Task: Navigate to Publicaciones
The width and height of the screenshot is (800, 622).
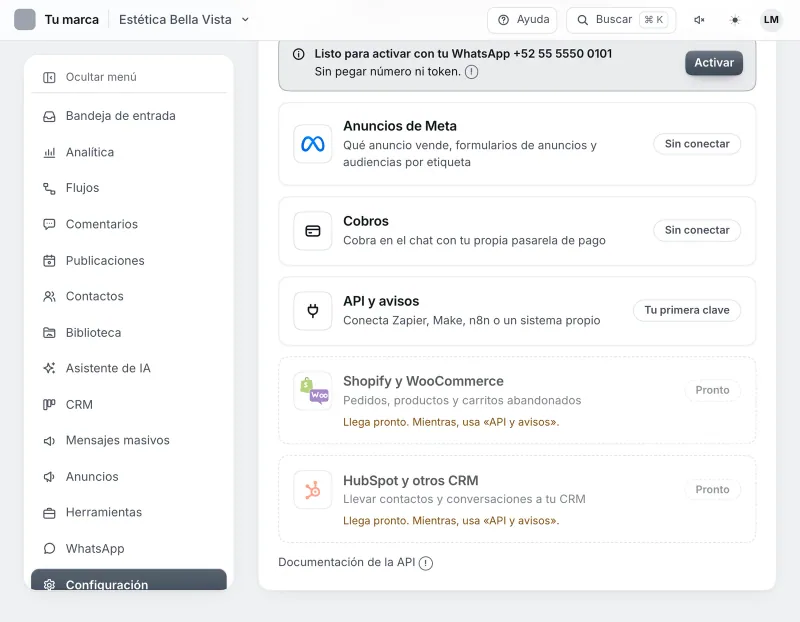Action: click(129, 261)
